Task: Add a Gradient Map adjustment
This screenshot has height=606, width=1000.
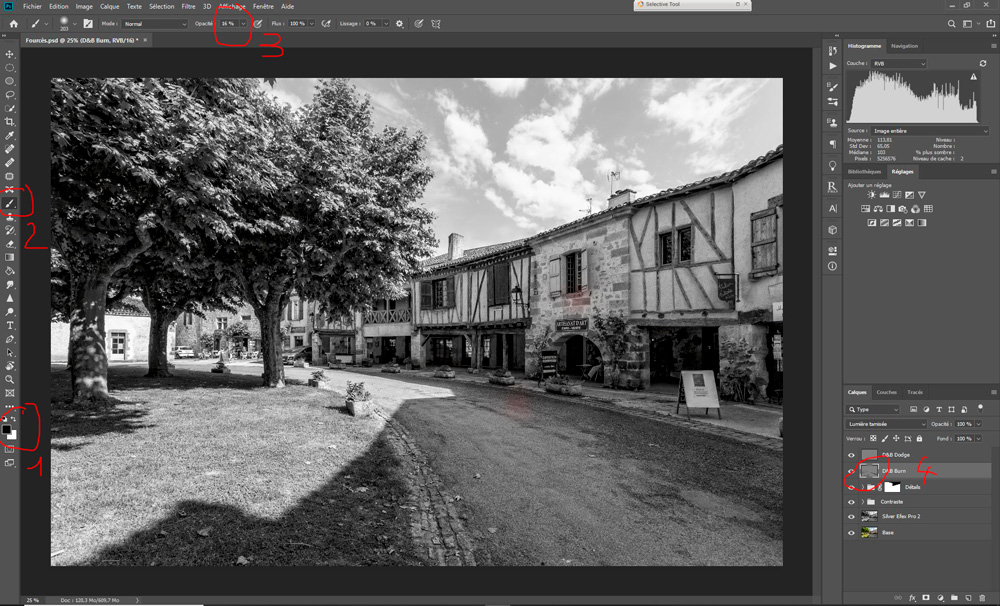Action: pos(922,223)
